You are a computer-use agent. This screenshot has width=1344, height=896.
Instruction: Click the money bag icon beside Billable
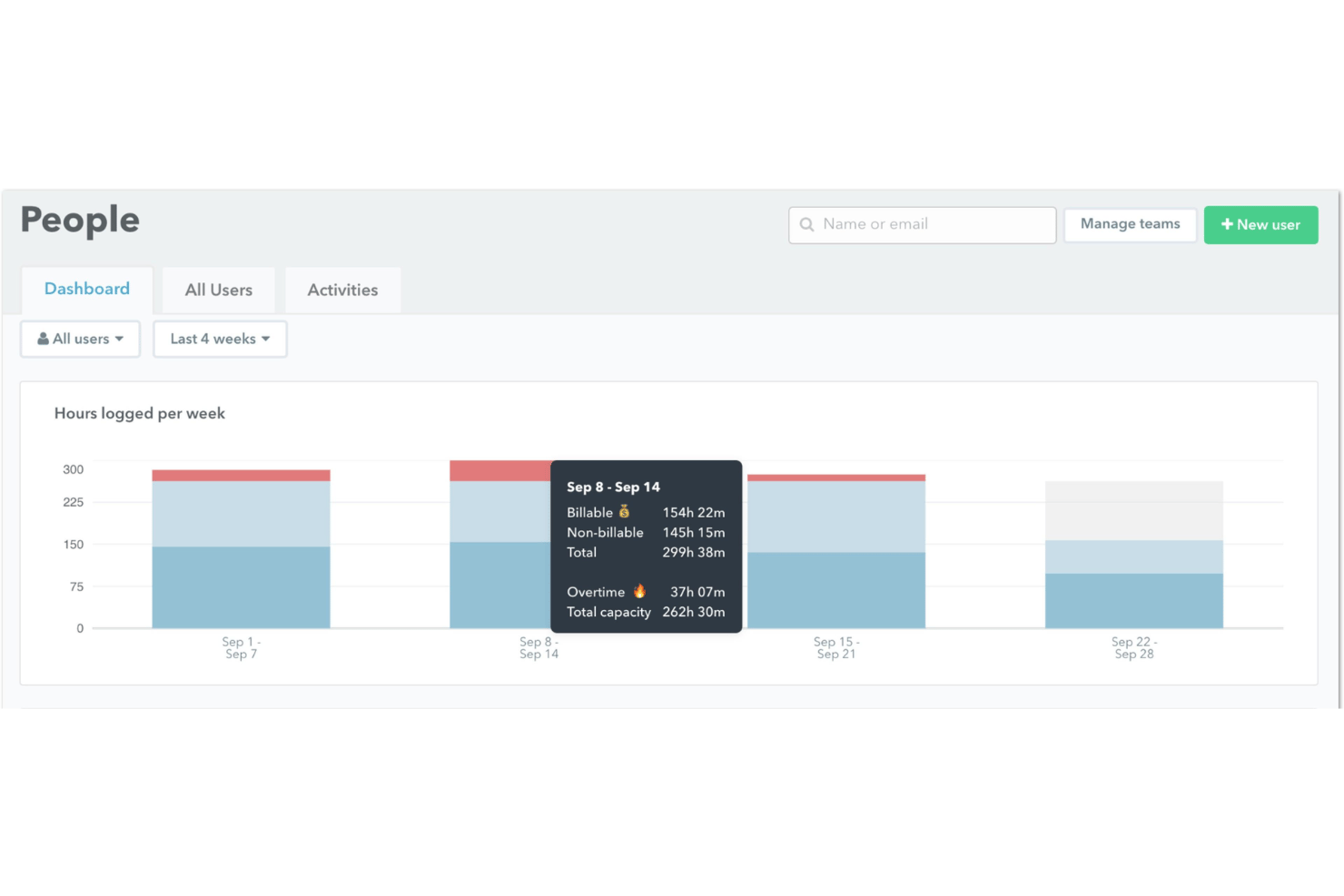pyautogui.click(x=625, y=512)
